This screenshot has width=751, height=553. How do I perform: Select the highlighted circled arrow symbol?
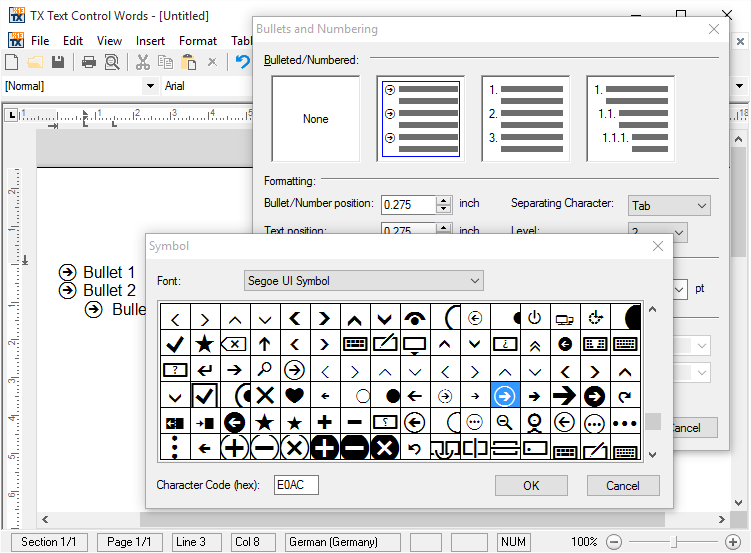505,395
